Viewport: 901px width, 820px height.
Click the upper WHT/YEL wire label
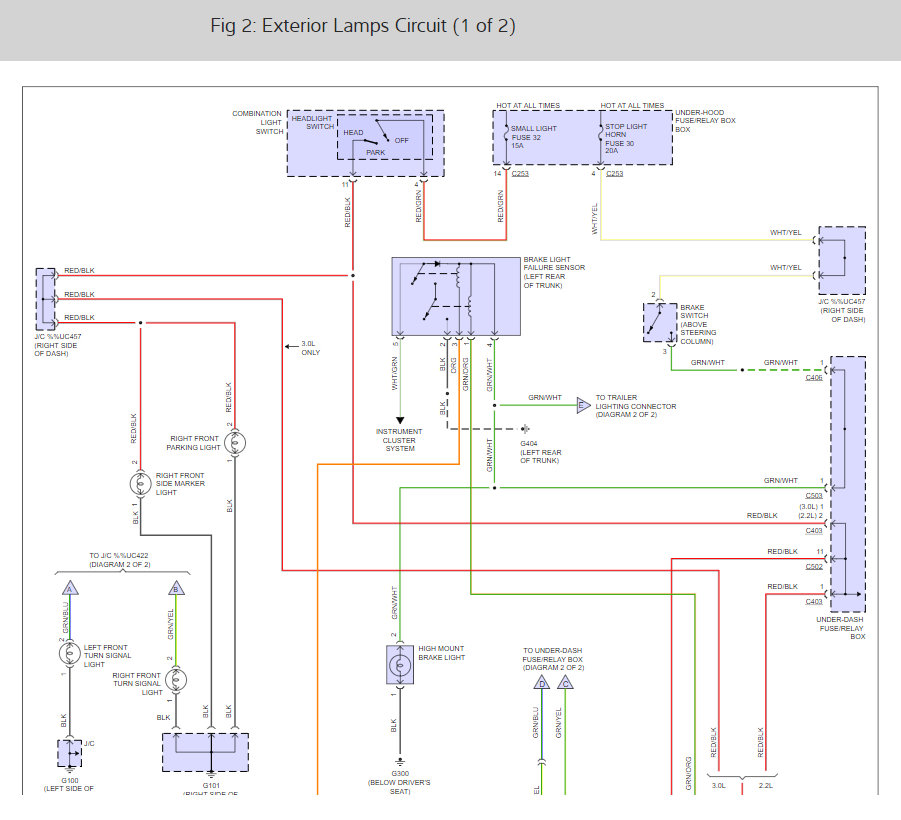[x=786, y=232]
